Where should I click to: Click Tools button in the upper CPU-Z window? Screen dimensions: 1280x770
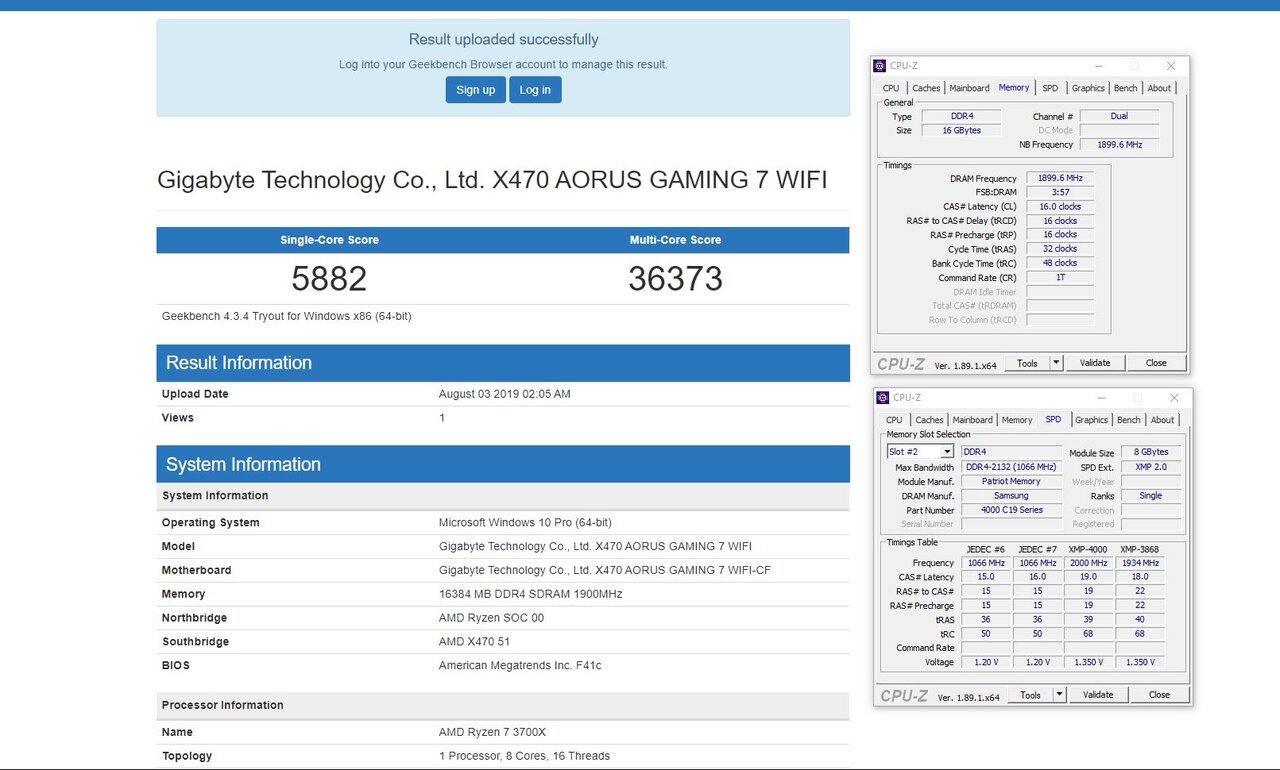[1027, 363]
